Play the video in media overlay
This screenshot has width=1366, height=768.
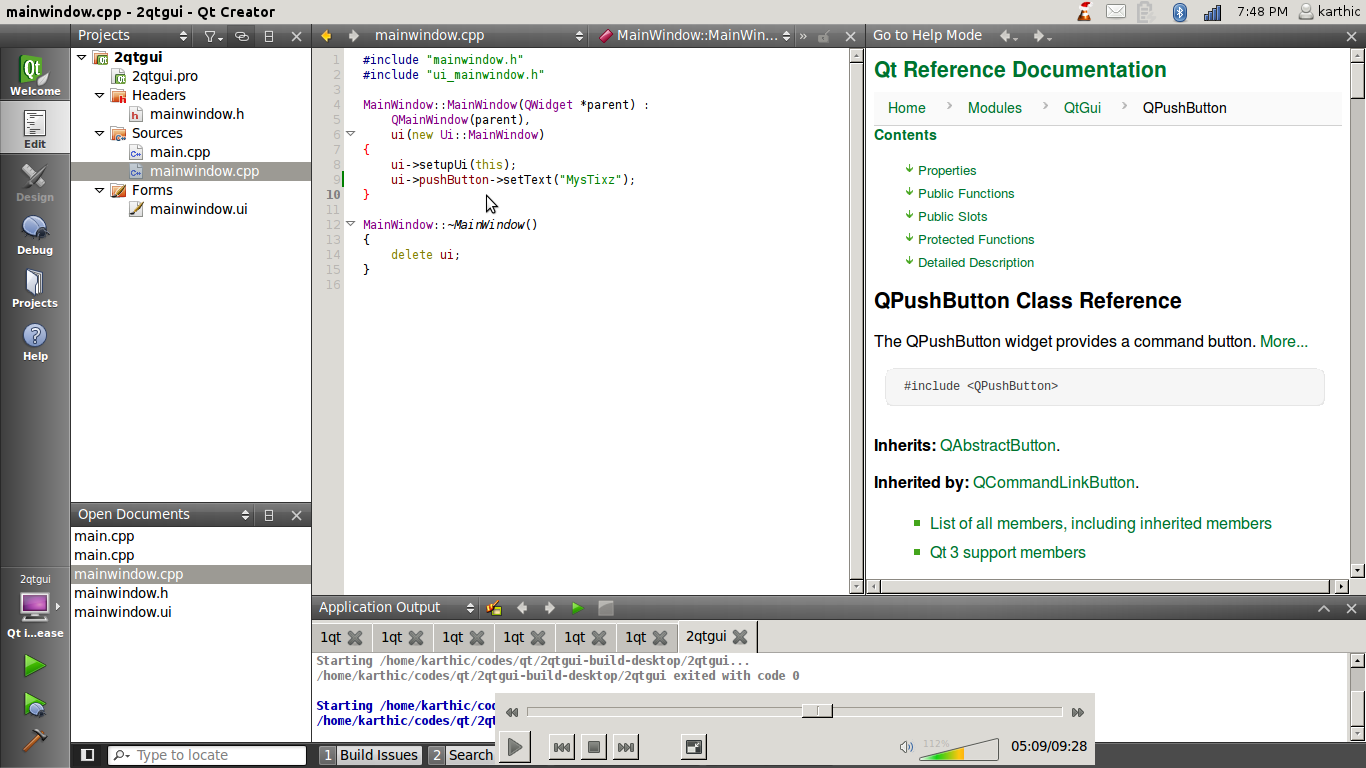point(514,746)
